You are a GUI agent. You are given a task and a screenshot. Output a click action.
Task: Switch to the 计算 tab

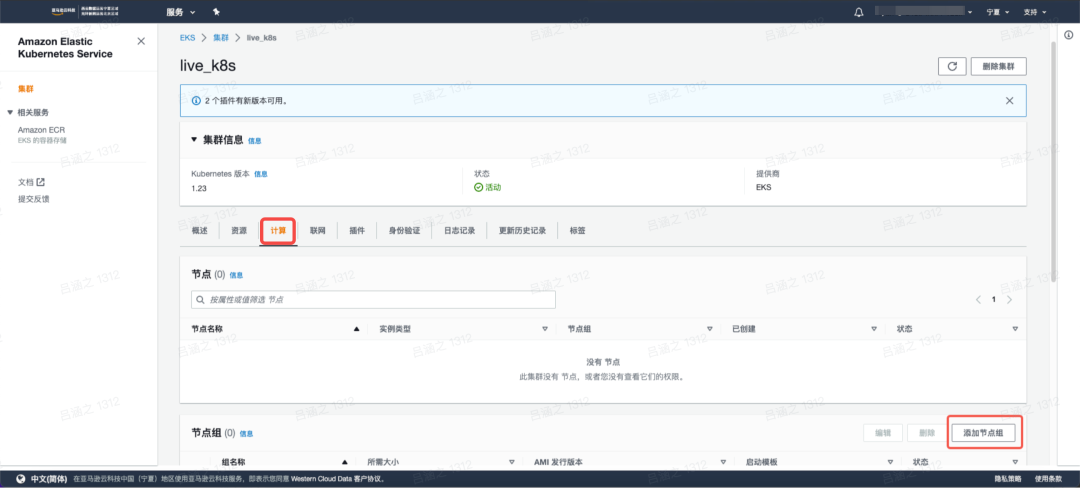click(278, 231)
